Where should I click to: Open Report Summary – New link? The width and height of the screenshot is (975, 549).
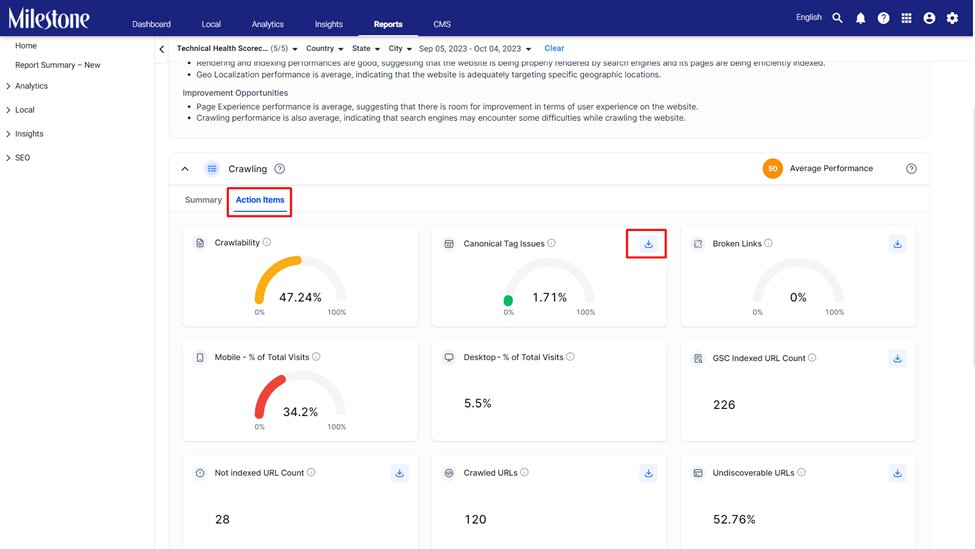(x=57, y=65)
